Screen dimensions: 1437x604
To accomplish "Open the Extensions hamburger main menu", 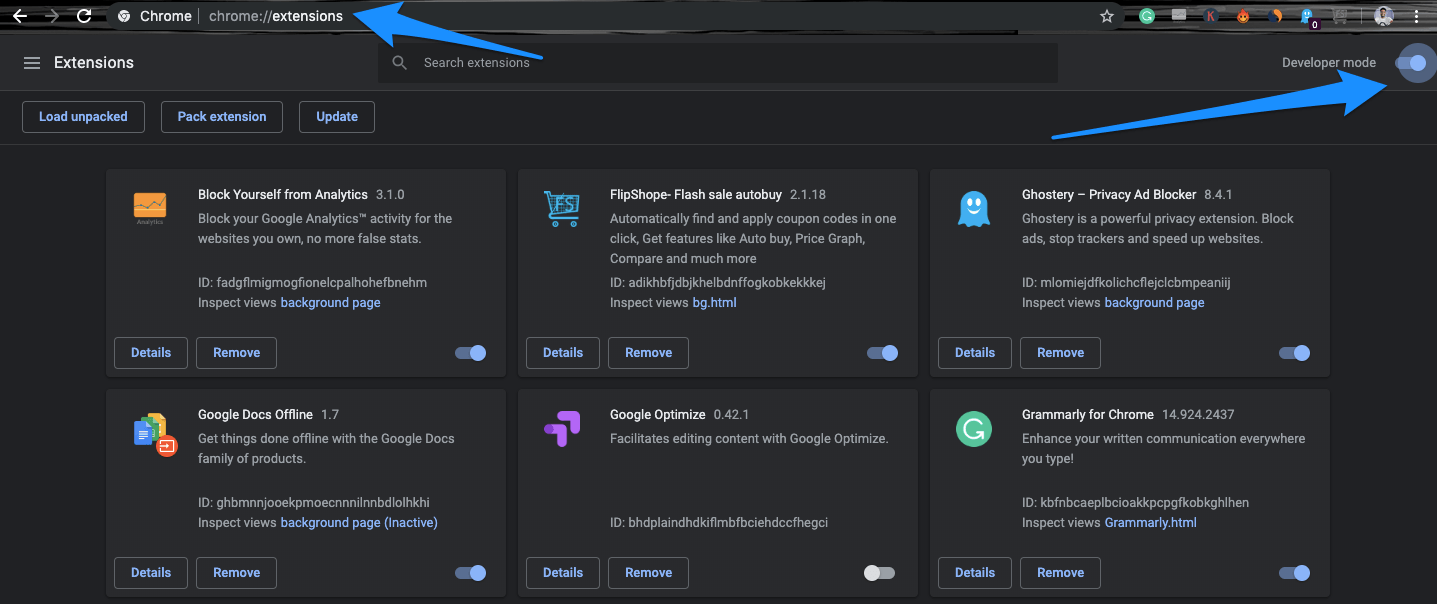I will tap(32, 63).
